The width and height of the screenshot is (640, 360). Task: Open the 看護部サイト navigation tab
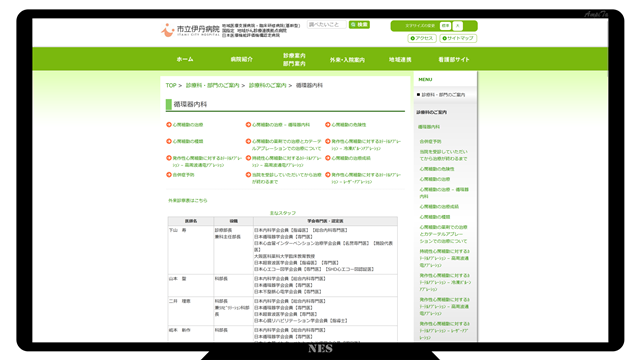pyautogui.click(x=454, y=59)
